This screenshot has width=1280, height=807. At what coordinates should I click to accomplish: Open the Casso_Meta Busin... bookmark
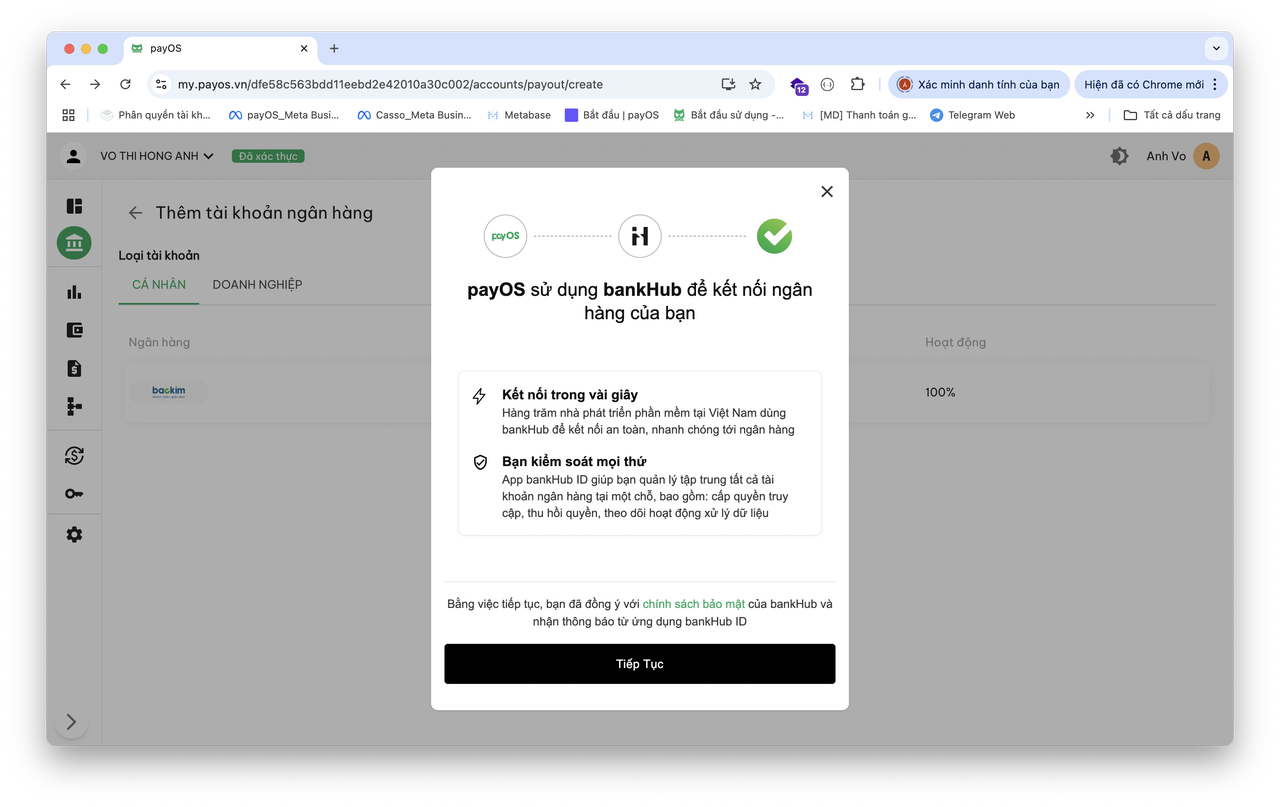(x=414, y=115)
